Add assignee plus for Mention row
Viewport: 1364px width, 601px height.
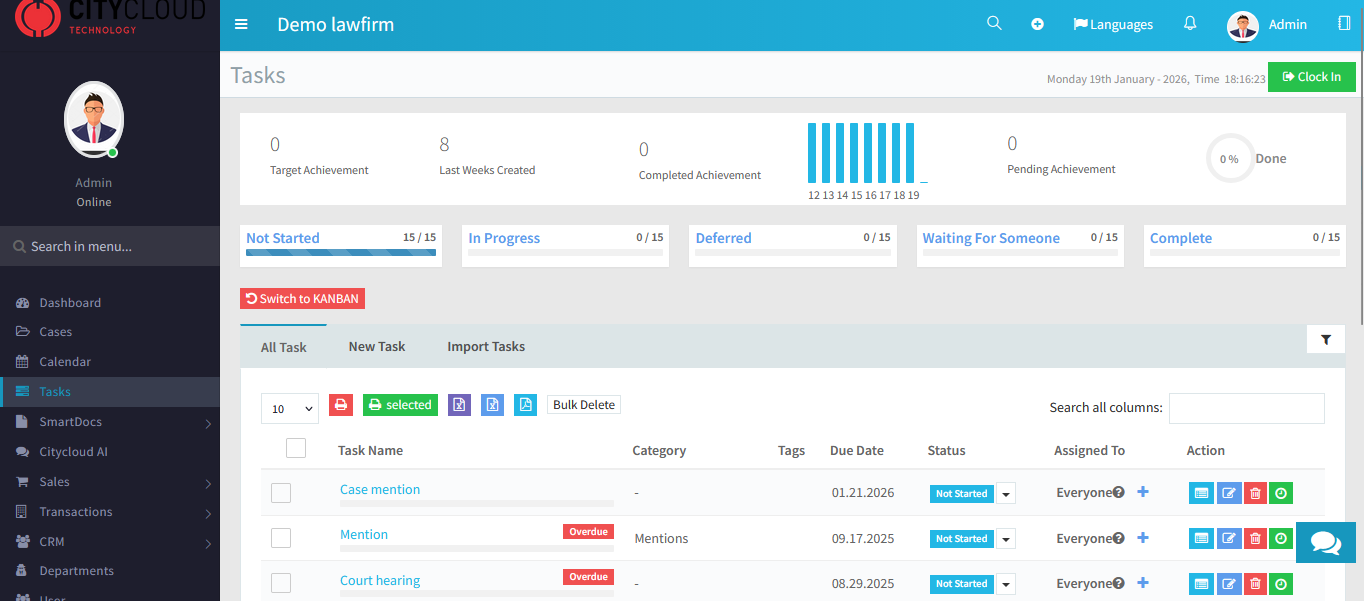tap(1143, 538)
